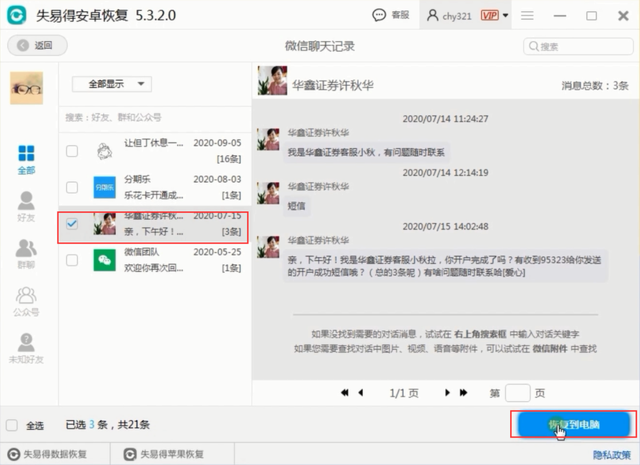Toggle the 全选 select-all checkbox
Screen dimensions: 640x465
pos(12,425)
